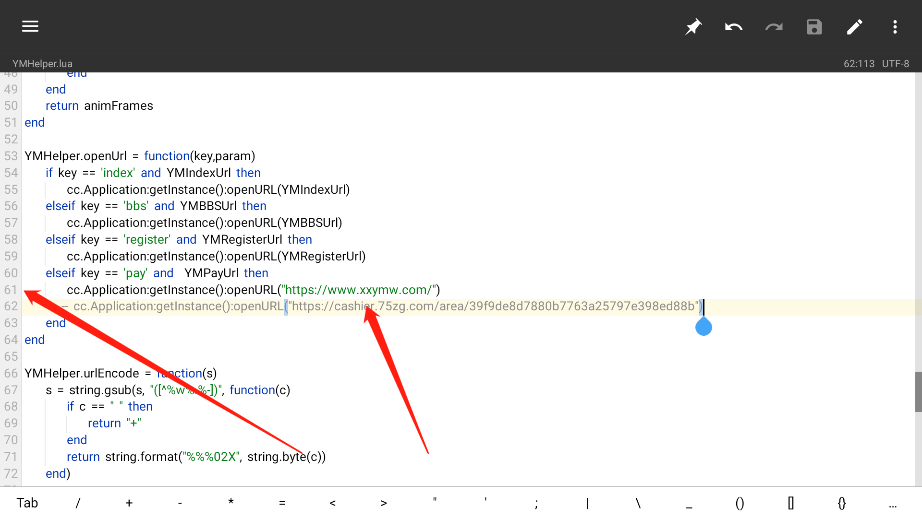
Task: Save the file with floppy disk icon
Action: (x=814, y=27)
